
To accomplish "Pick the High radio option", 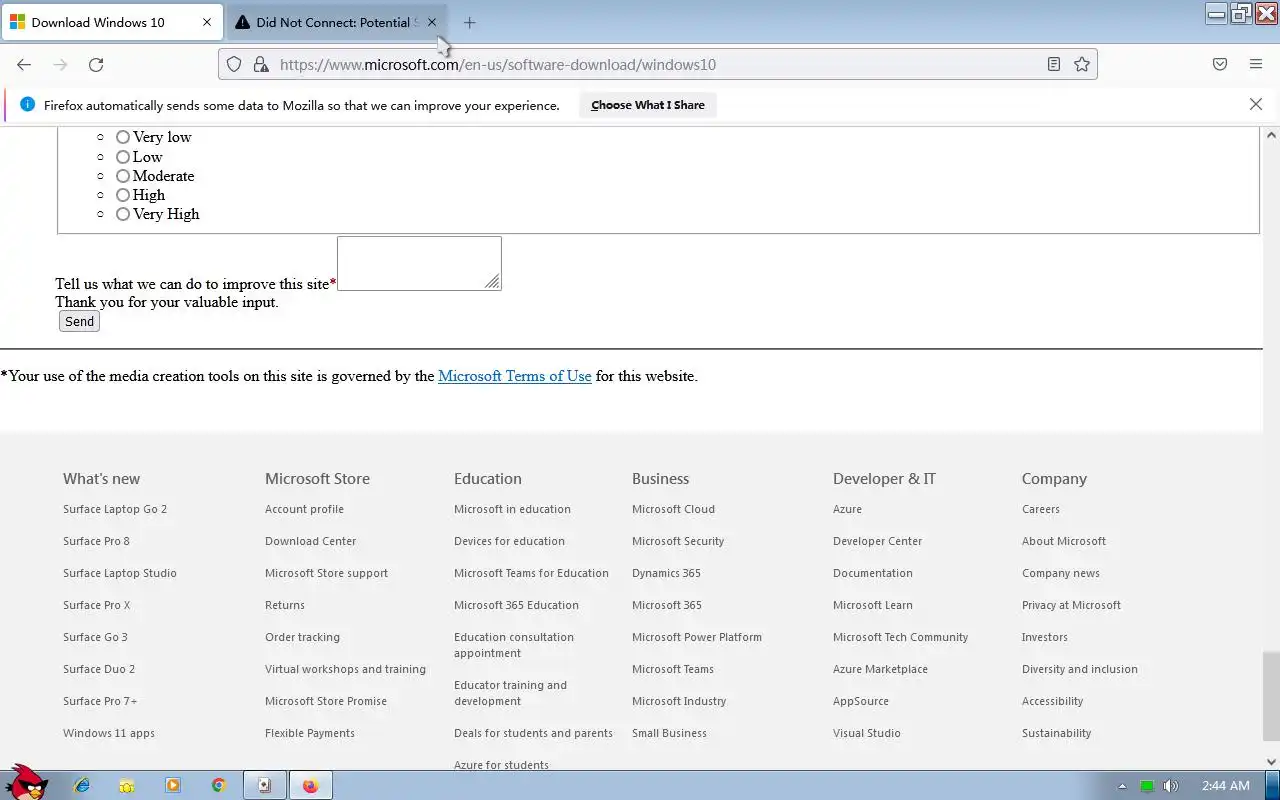I will [123, 195].
